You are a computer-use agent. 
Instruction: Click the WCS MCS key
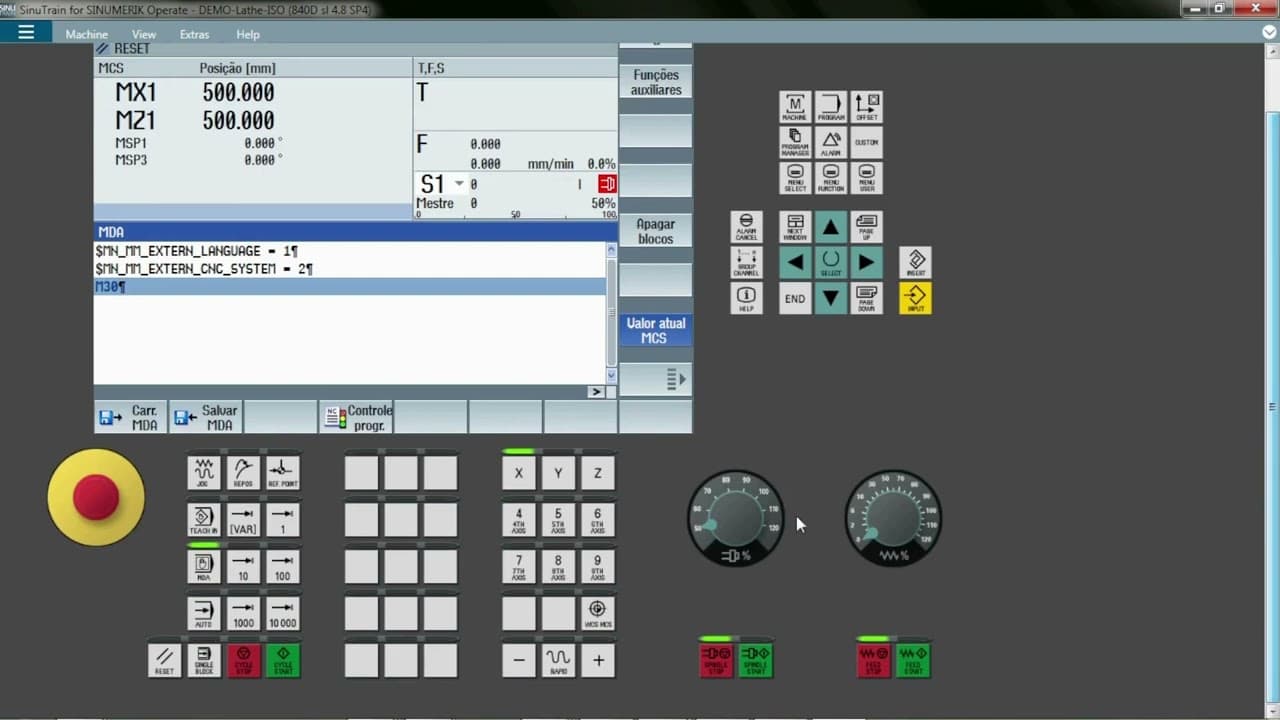pos(598,613)
